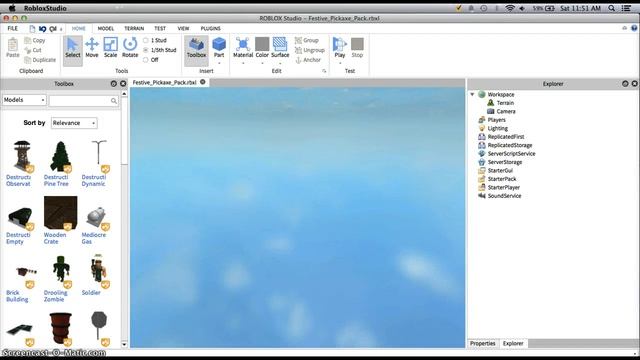Viewport: 640px width, 360px height.
Task: Open the Brick Building model link
Action: [x=17, y=296]
